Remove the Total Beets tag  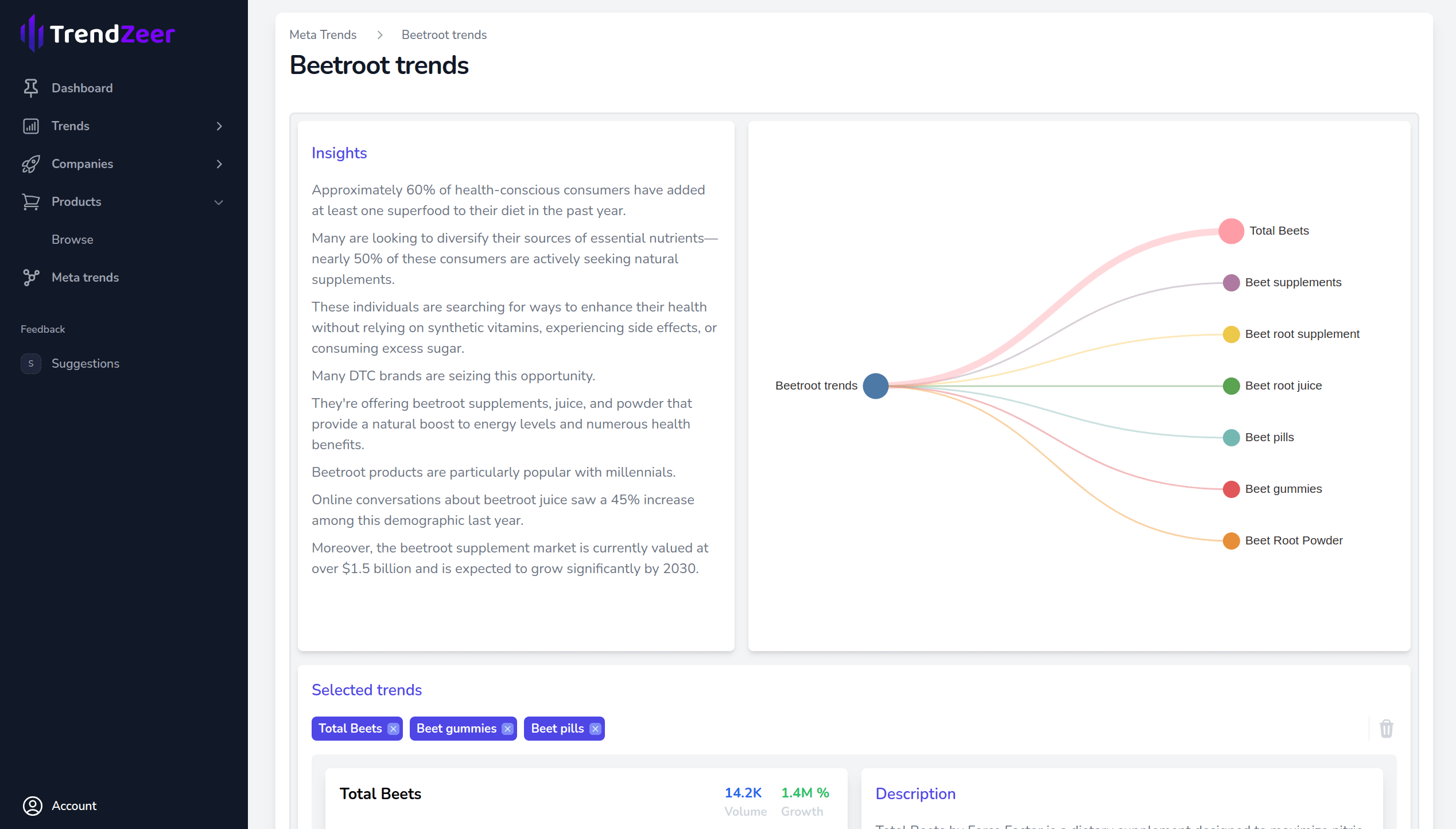[393, 729]
